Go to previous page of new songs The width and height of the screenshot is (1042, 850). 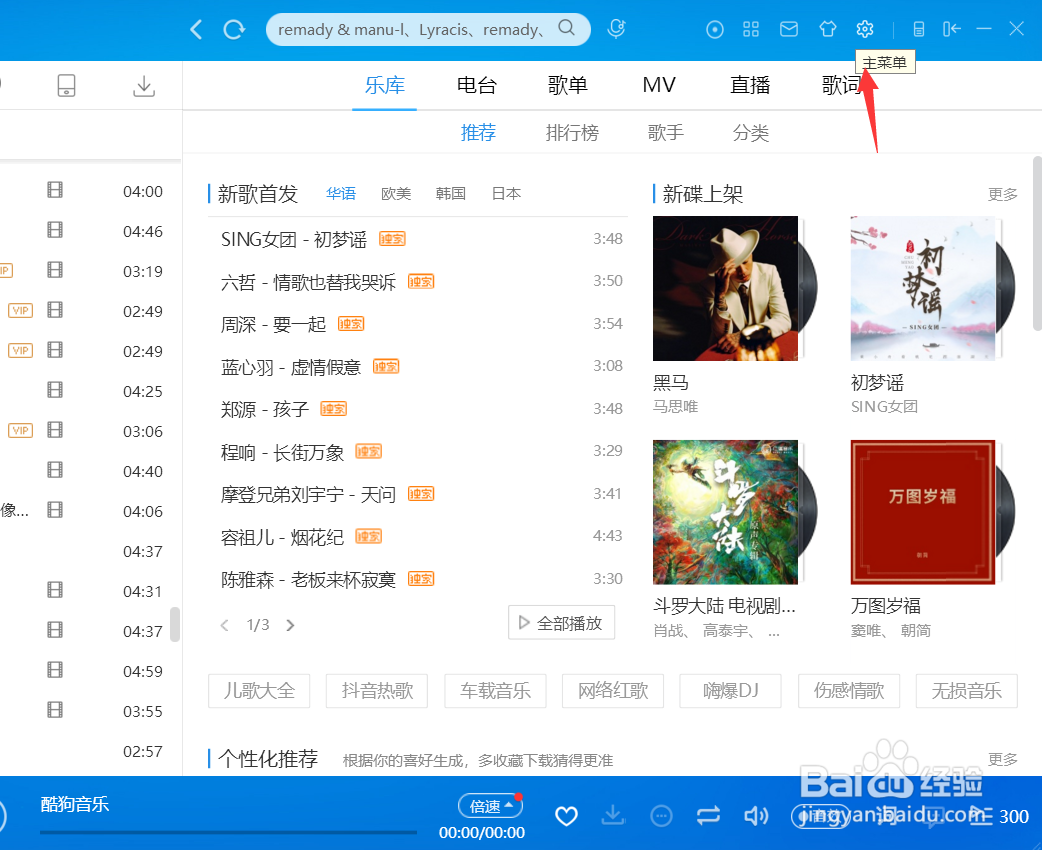[x=225, y=625]
